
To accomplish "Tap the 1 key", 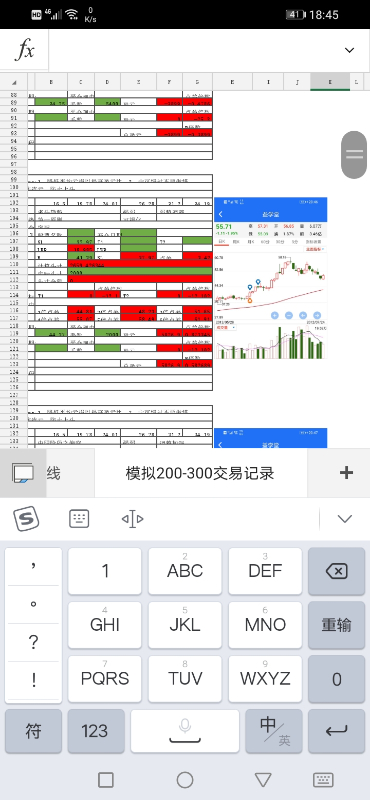I will pyautogui.click(x=105, y=571).
